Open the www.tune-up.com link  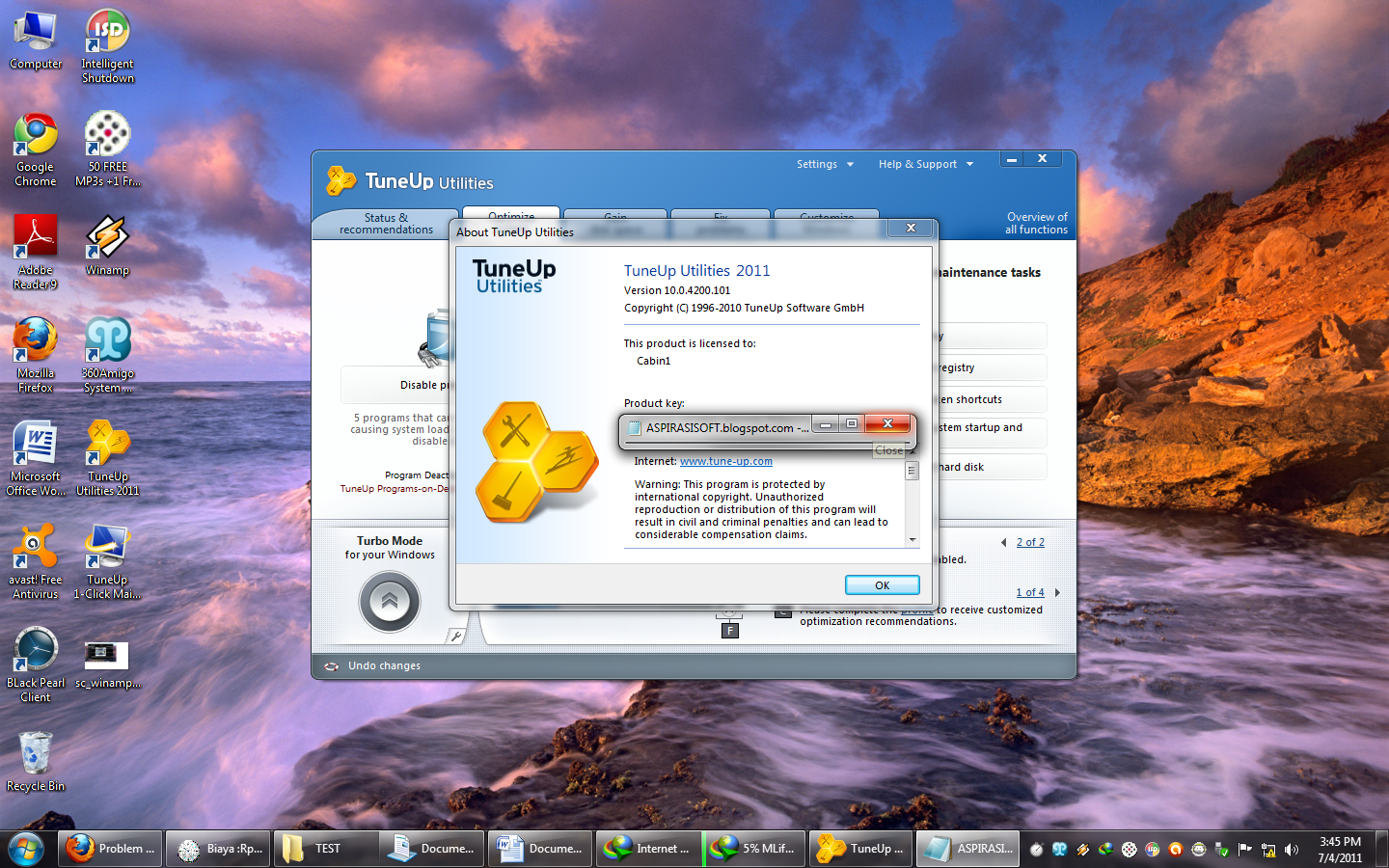[725, 461]
